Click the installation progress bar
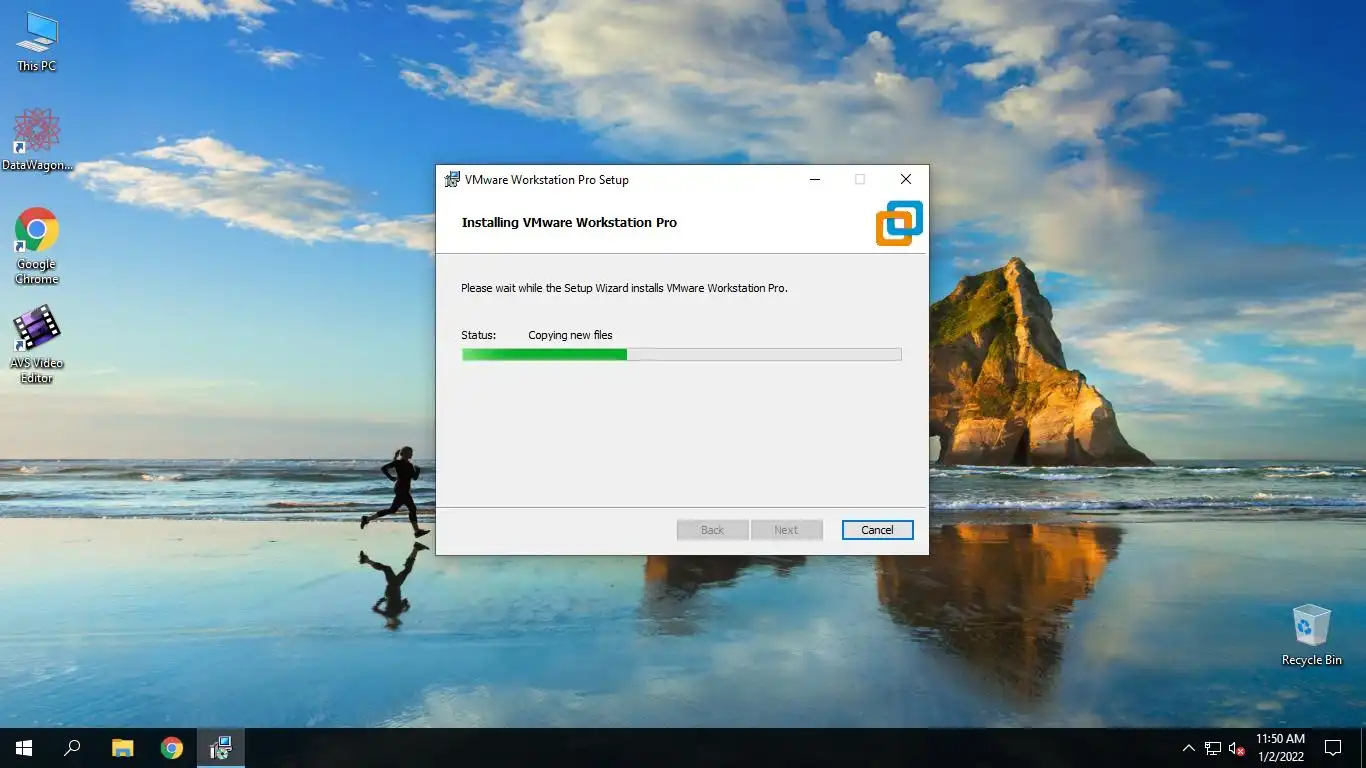1366x768 pixels. pyautogui.click(x=681, y=354)
